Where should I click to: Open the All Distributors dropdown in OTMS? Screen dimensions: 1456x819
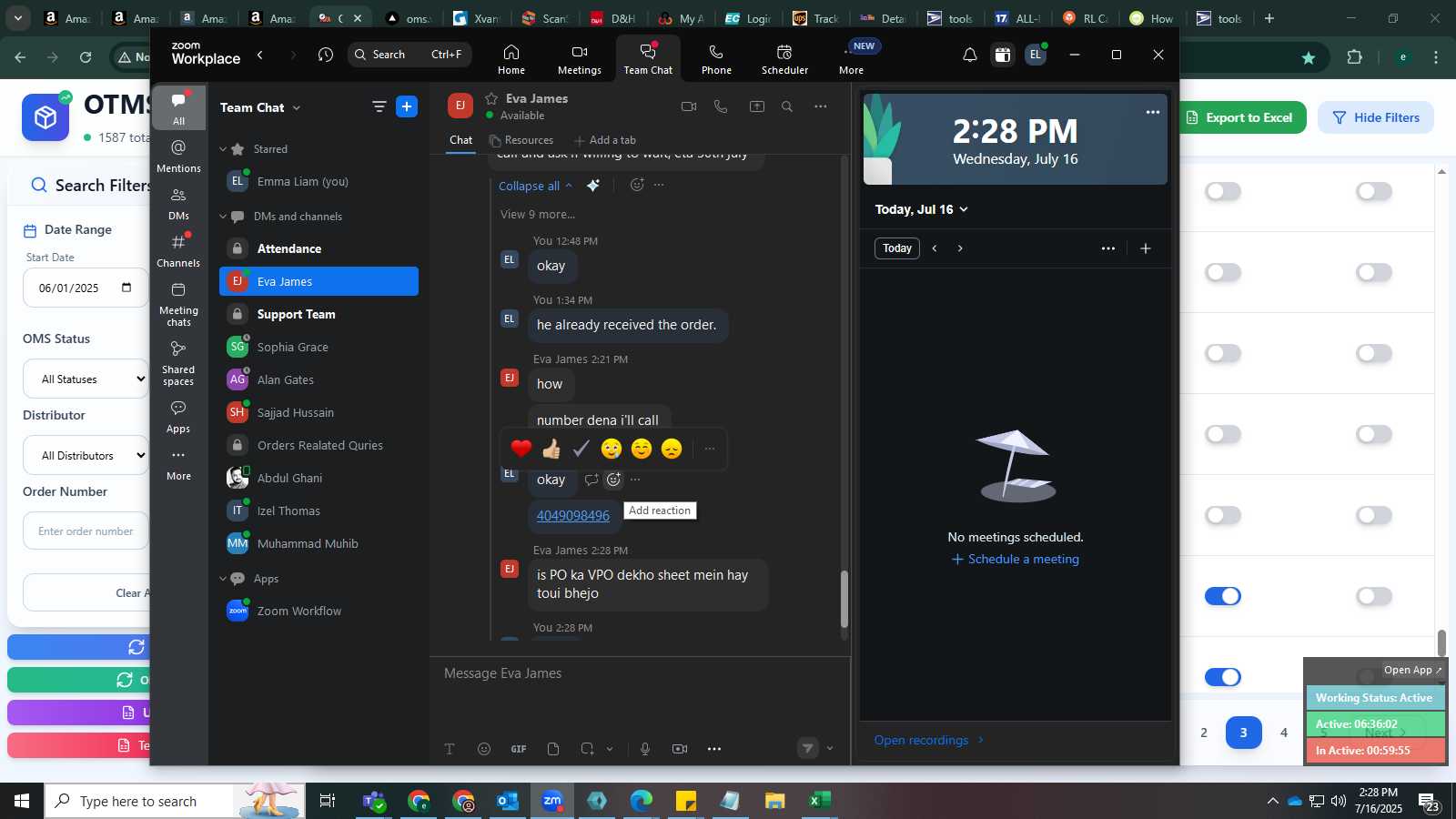86,456
